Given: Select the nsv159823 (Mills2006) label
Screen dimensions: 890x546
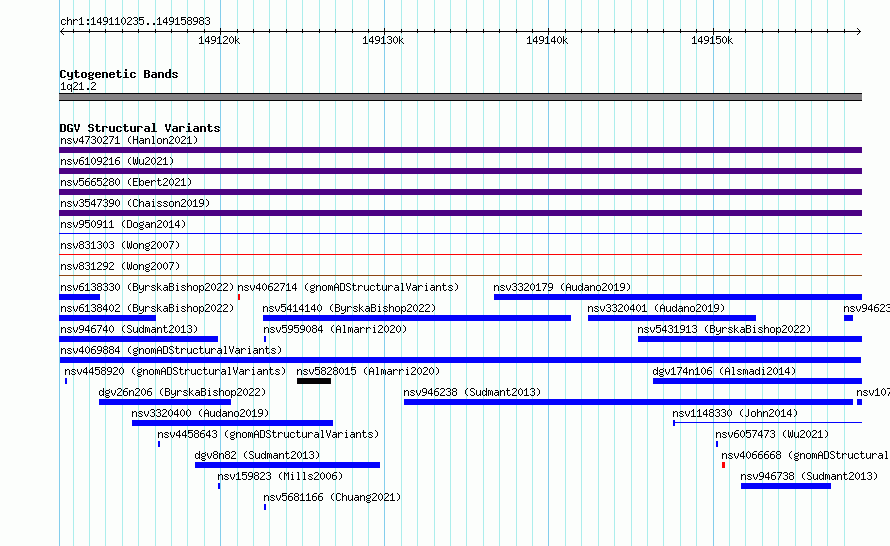Looking at the screenshot, I should click(280, 476).
